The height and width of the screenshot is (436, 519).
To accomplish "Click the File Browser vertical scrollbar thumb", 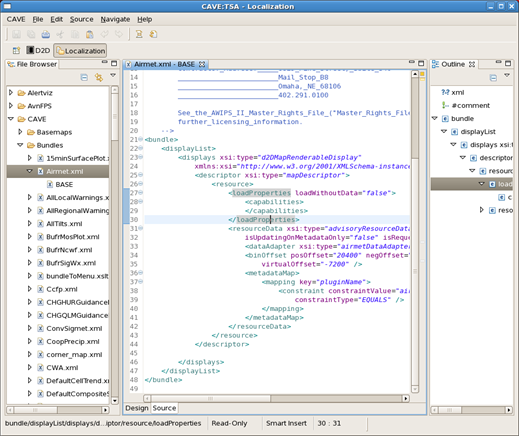I will coord(115,116).
